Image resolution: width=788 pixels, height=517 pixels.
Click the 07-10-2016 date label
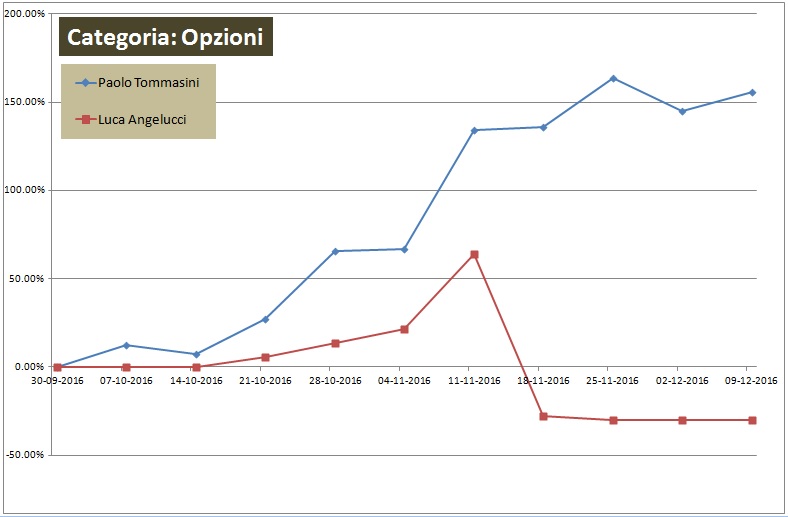click(126, 380)
